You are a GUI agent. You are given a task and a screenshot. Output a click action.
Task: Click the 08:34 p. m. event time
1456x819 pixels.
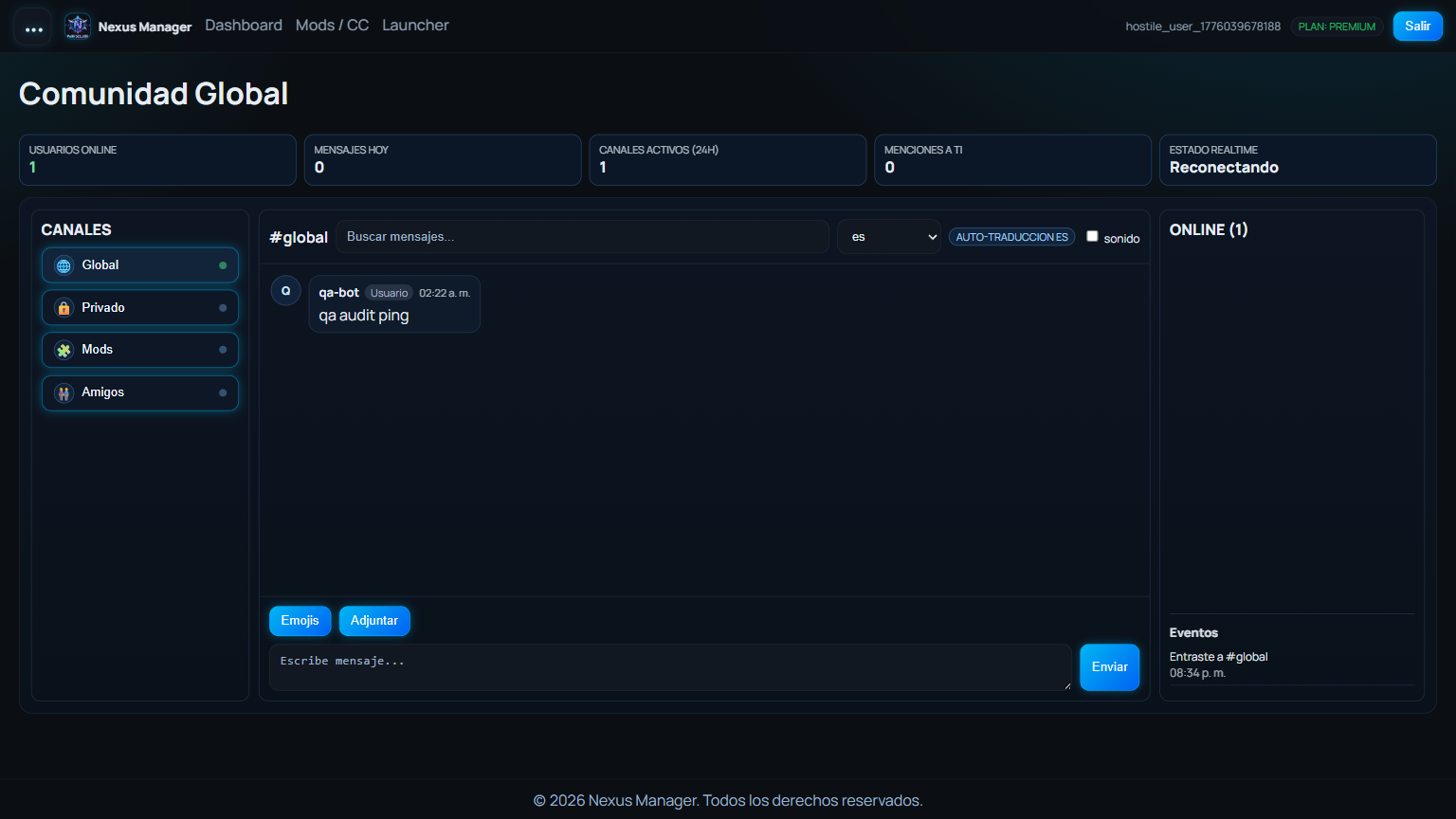pos(1197,673)
